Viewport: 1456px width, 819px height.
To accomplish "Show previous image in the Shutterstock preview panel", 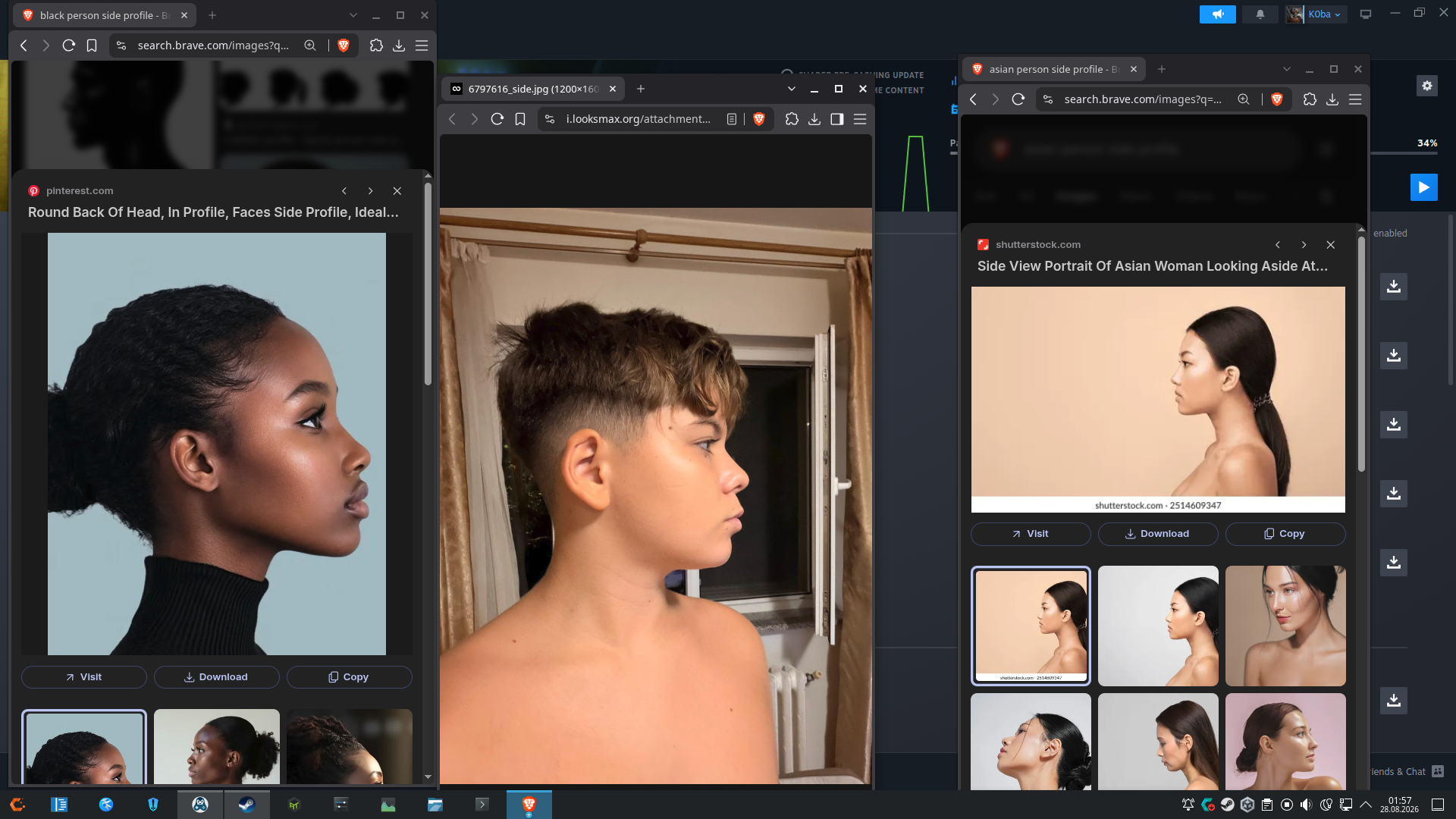I will click(1278, 245).
